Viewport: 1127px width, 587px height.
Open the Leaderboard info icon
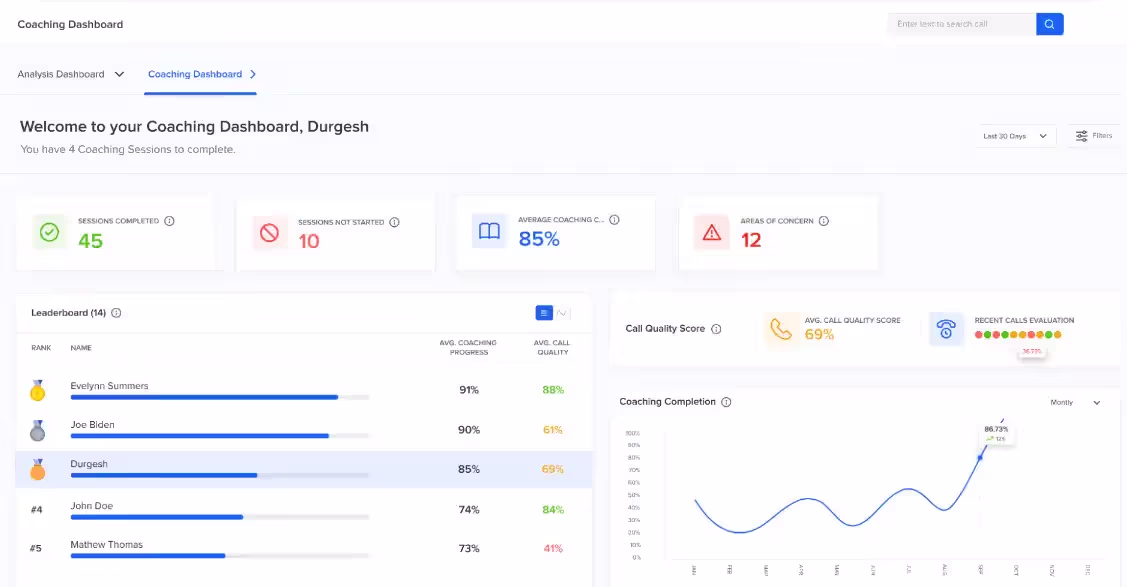[116, 313]
